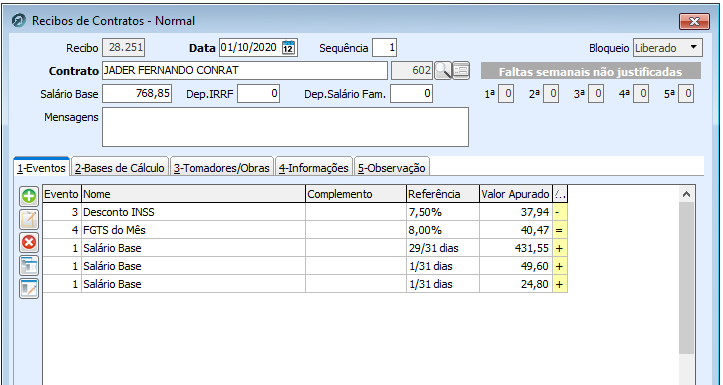
Task: Click the value 431,55 cell
Action: (516, 248)
